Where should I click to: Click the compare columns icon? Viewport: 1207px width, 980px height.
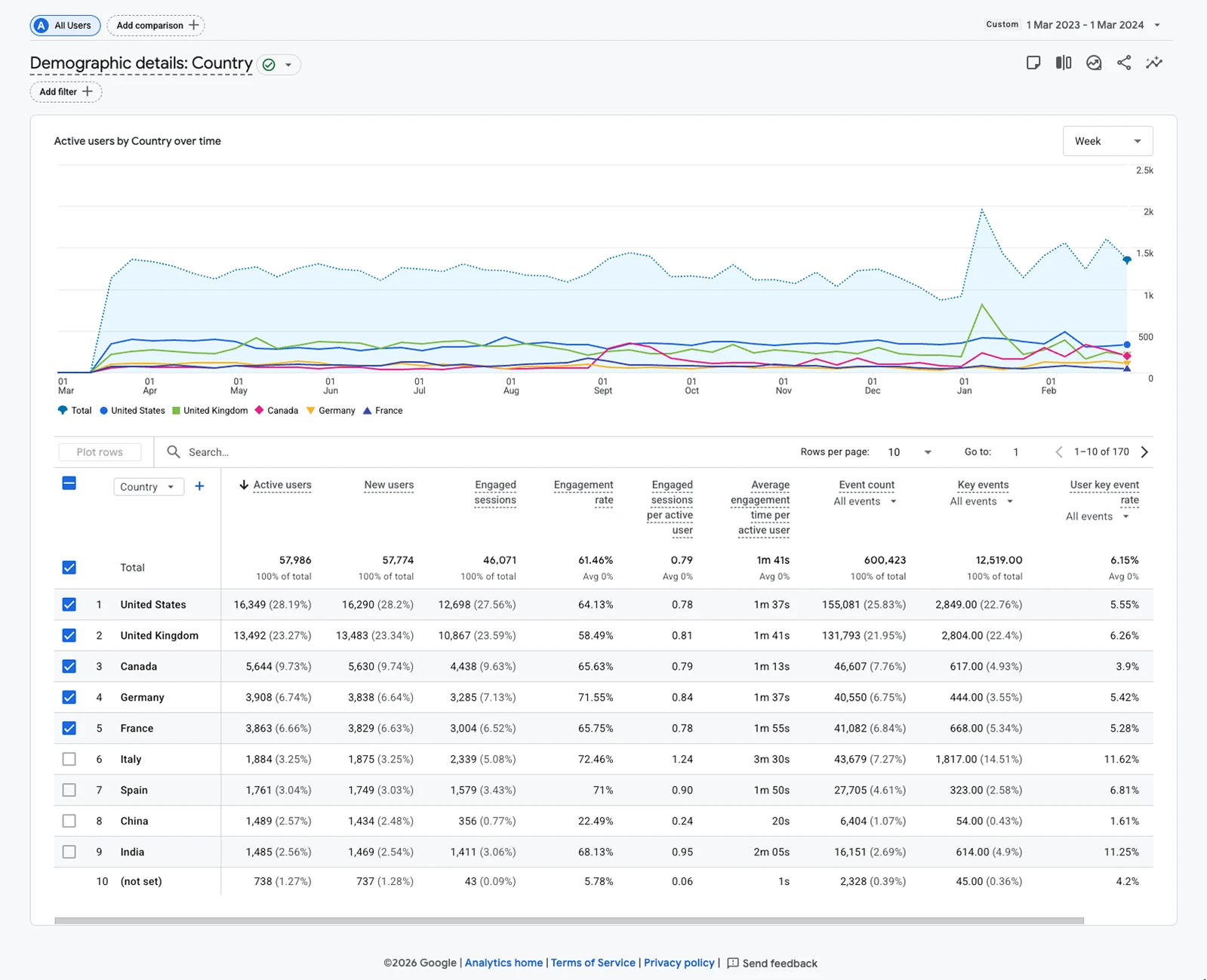tap(1064, 63)
